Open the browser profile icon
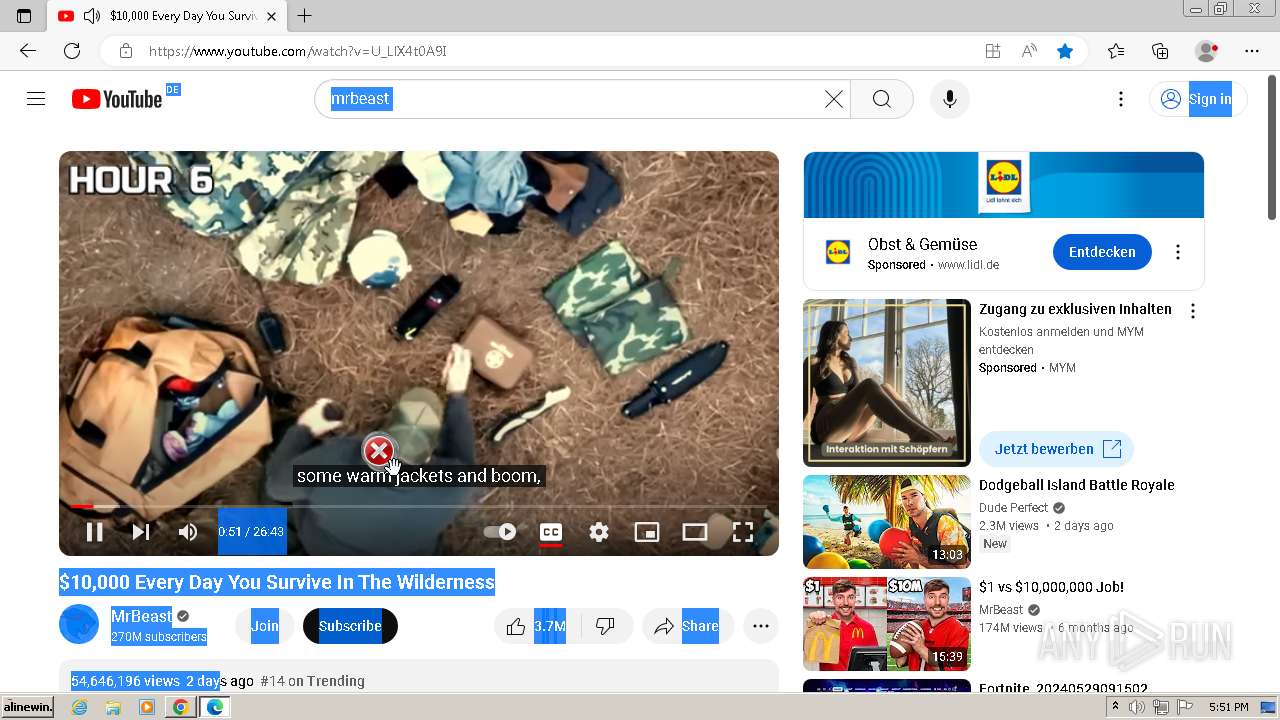Viewport: 1280px width, 720px height. (1207, 51)
